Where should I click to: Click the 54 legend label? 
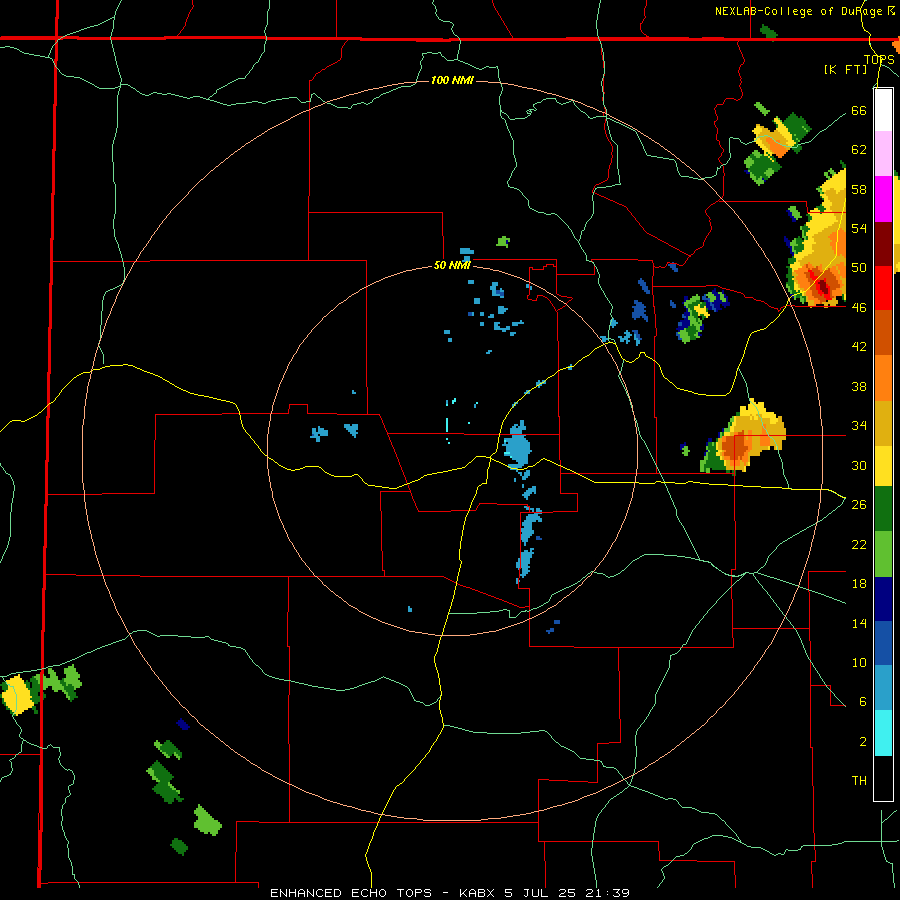859,228
